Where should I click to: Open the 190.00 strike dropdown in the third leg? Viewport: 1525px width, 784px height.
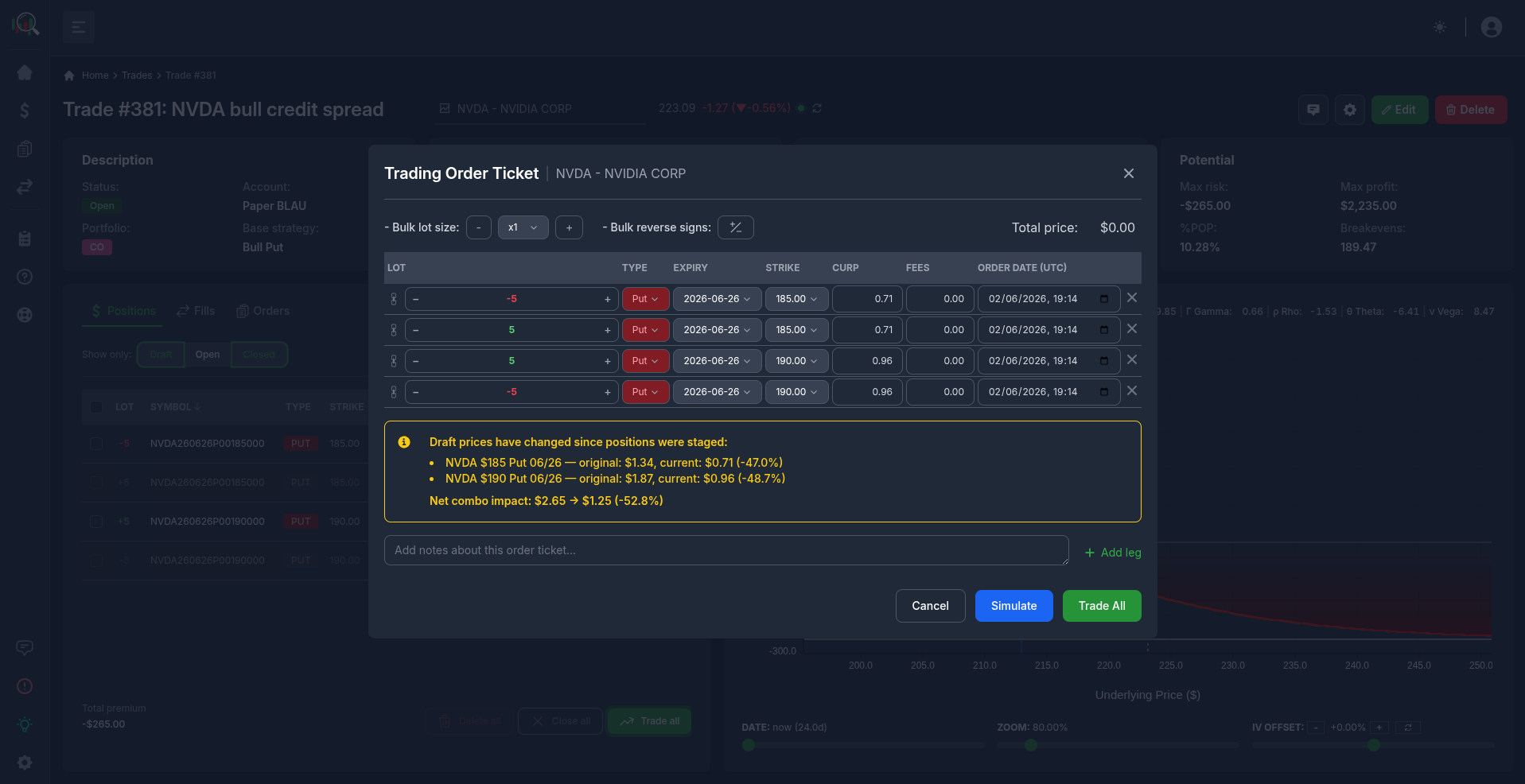(796, 361)
